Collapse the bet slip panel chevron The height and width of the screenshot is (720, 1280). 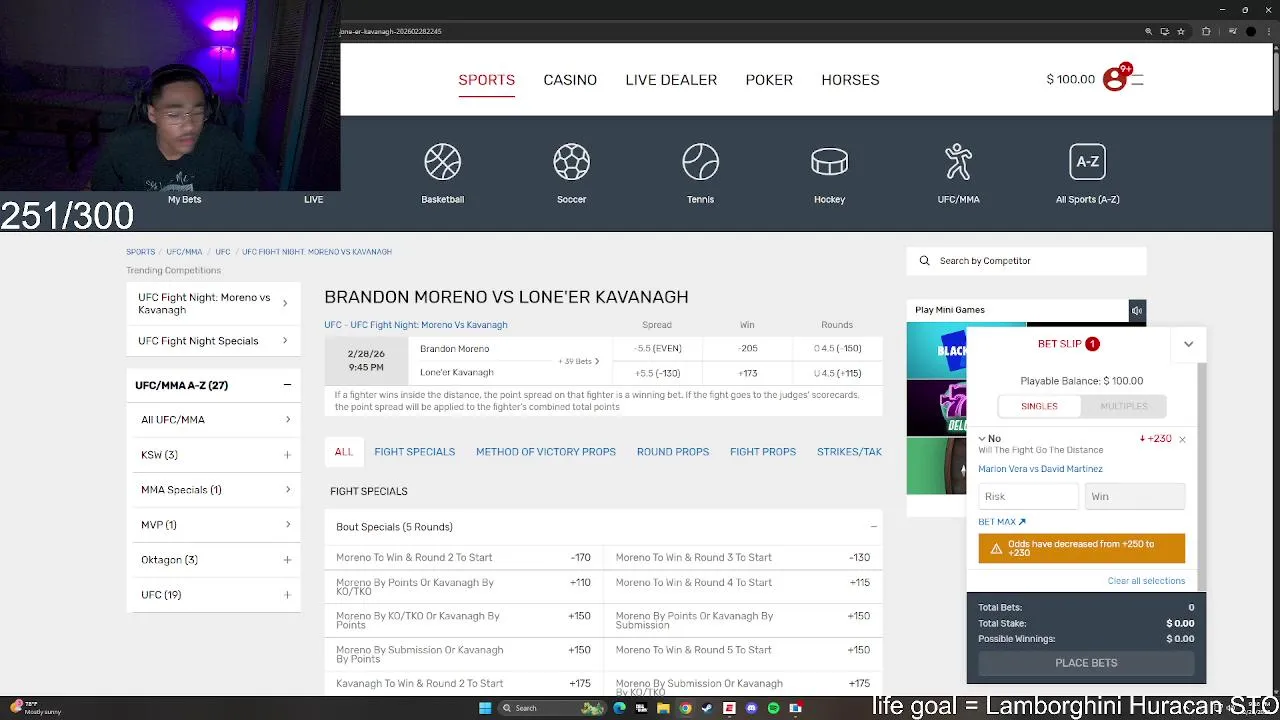click(1188, 344)
